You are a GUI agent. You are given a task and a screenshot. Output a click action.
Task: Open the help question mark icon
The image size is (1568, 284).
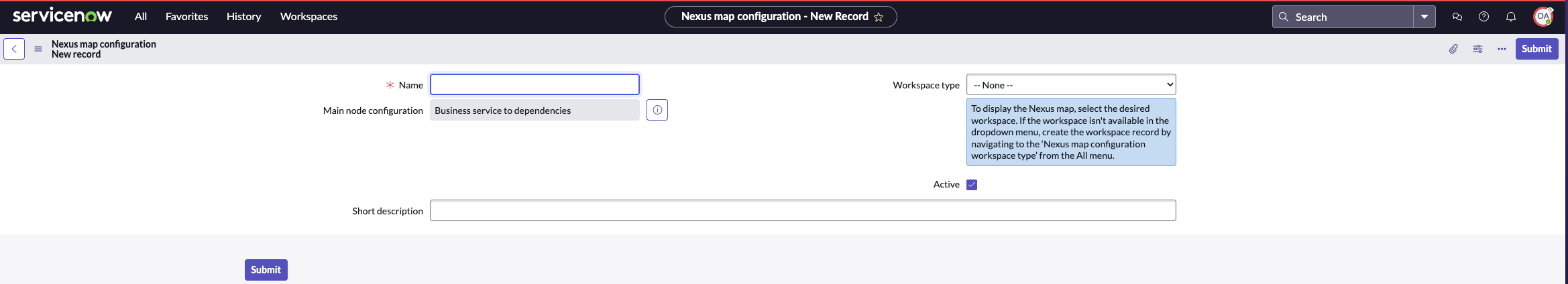coord(1484,17)
